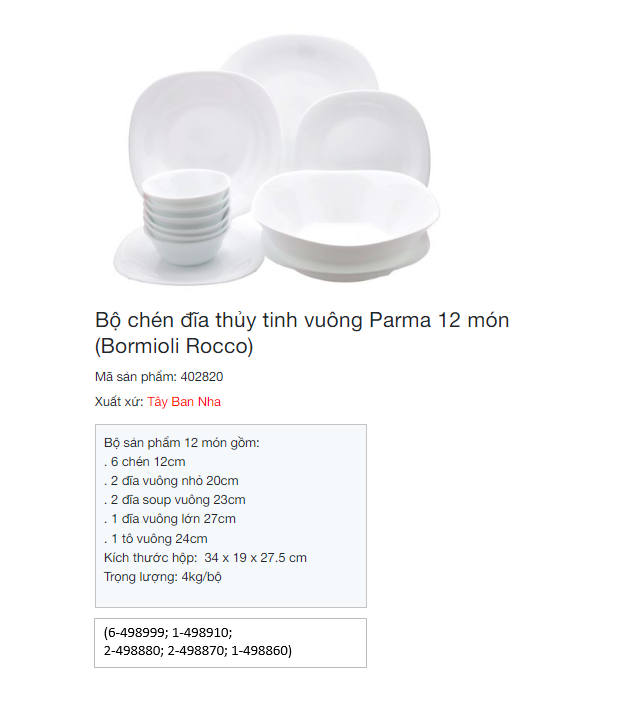This screenshot has width=637, height=711.
Task: Select the "2 đĩa vuông nhỏ 20cm" line
Action: [173, 480]
